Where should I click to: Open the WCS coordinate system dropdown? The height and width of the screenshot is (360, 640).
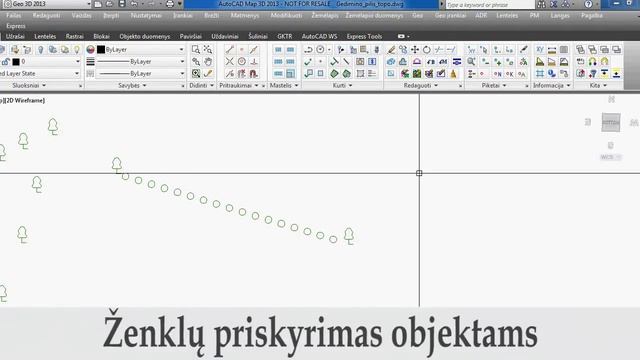click(611, 157)
